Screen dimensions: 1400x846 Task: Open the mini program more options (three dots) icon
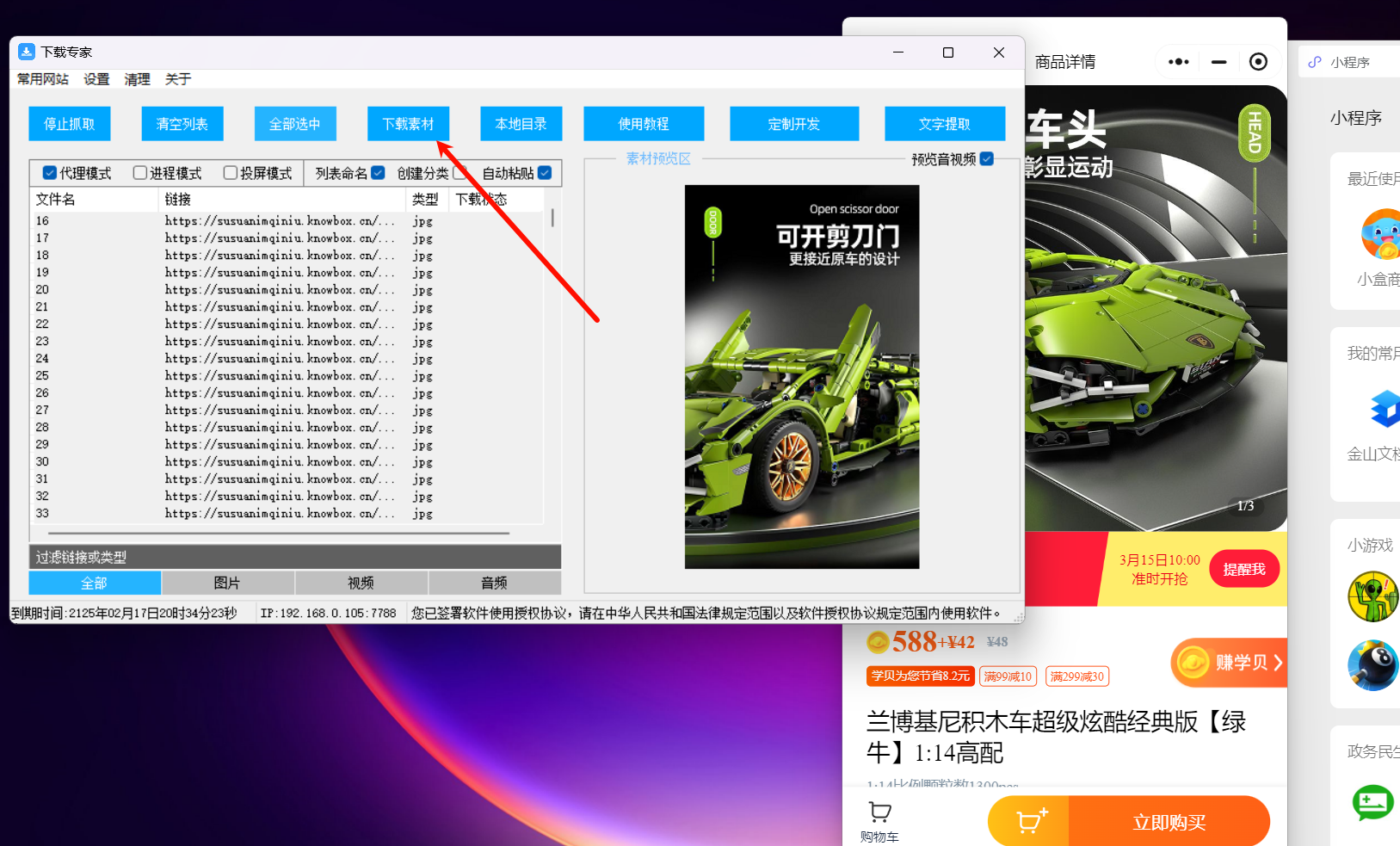1179,62
